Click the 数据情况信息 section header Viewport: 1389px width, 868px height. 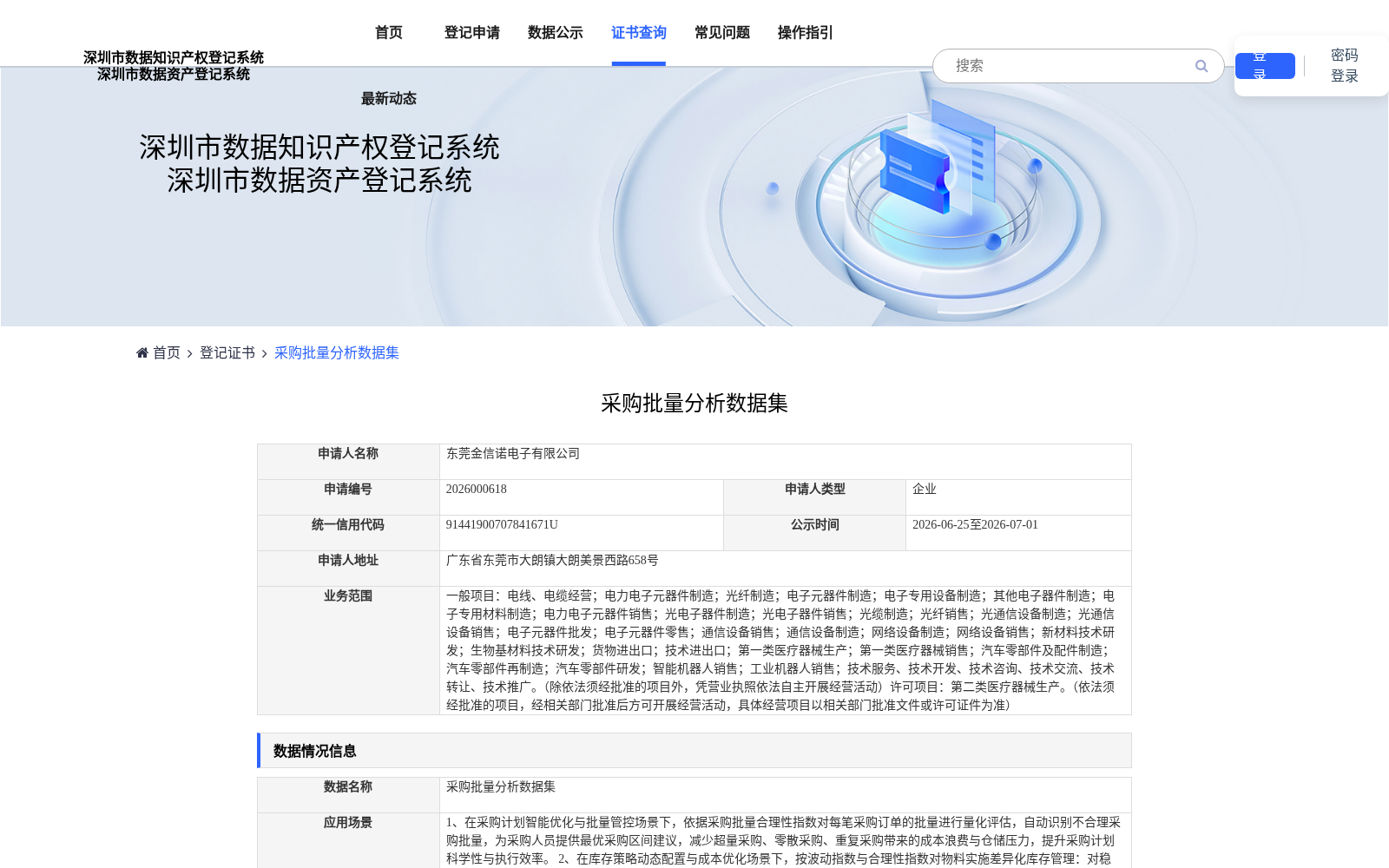(694, 751)
